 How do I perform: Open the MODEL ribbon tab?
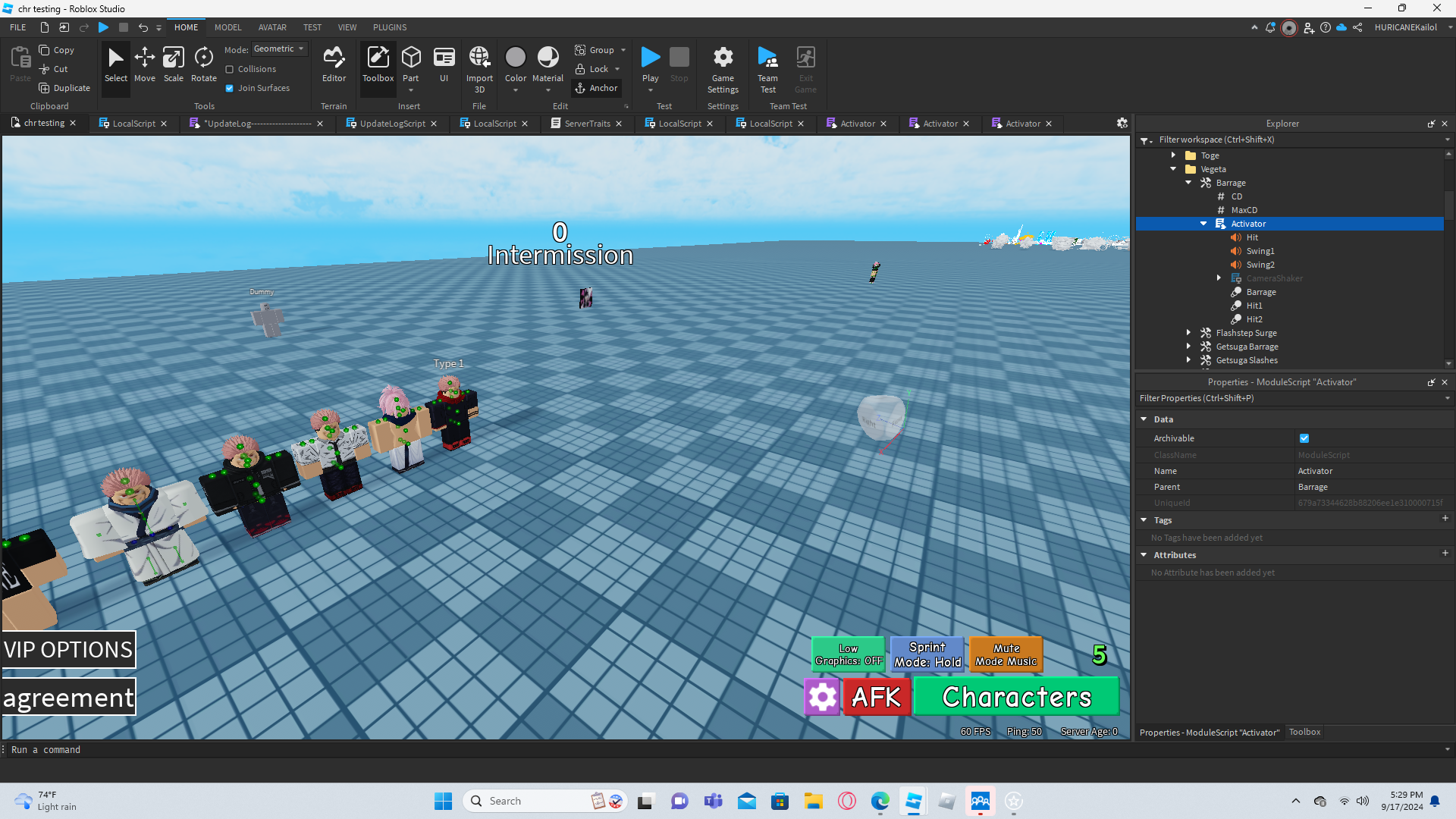tap(227, 27)
